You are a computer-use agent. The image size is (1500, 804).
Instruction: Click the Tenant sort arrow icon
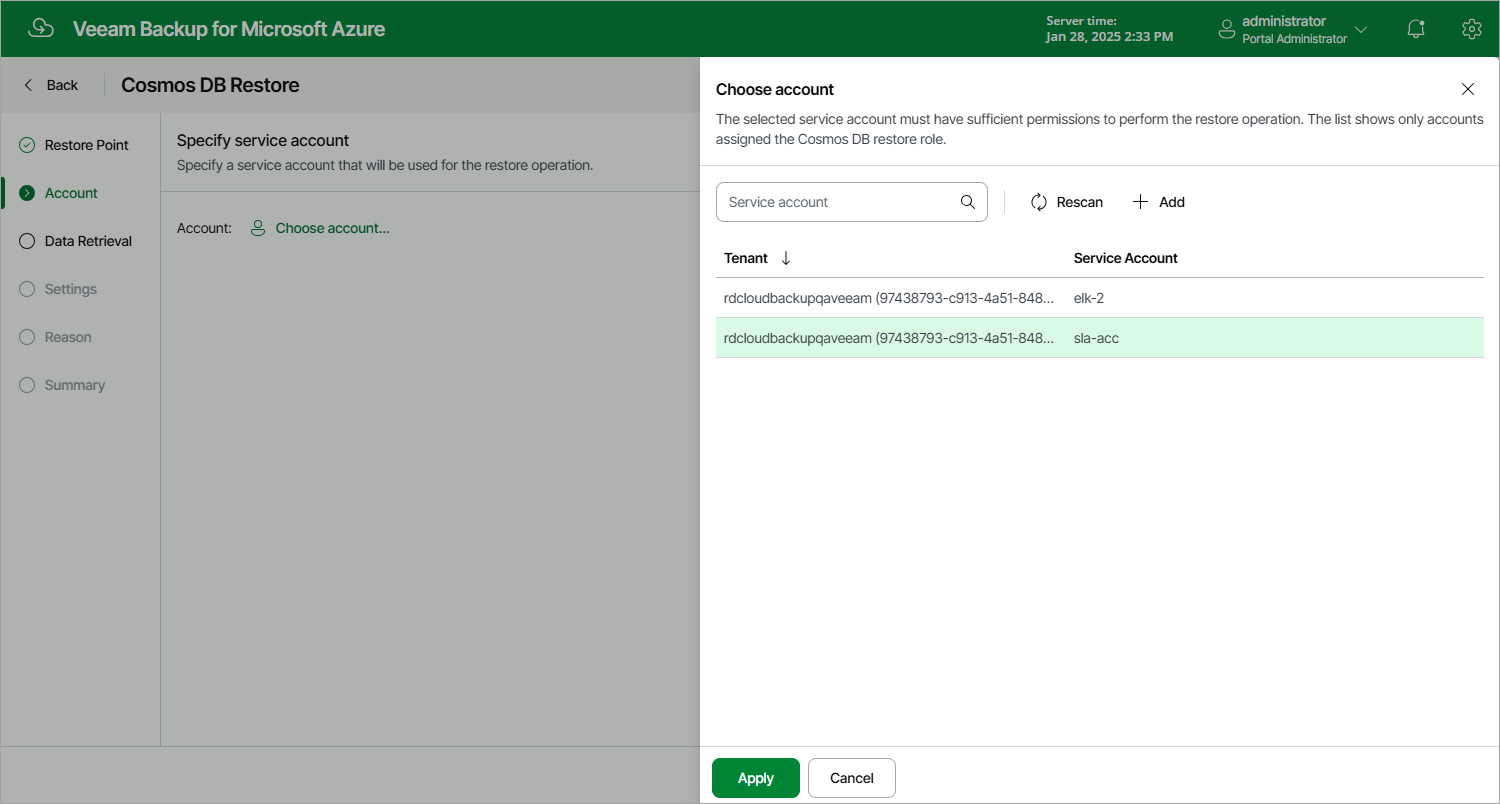click(x=786, y=258)
